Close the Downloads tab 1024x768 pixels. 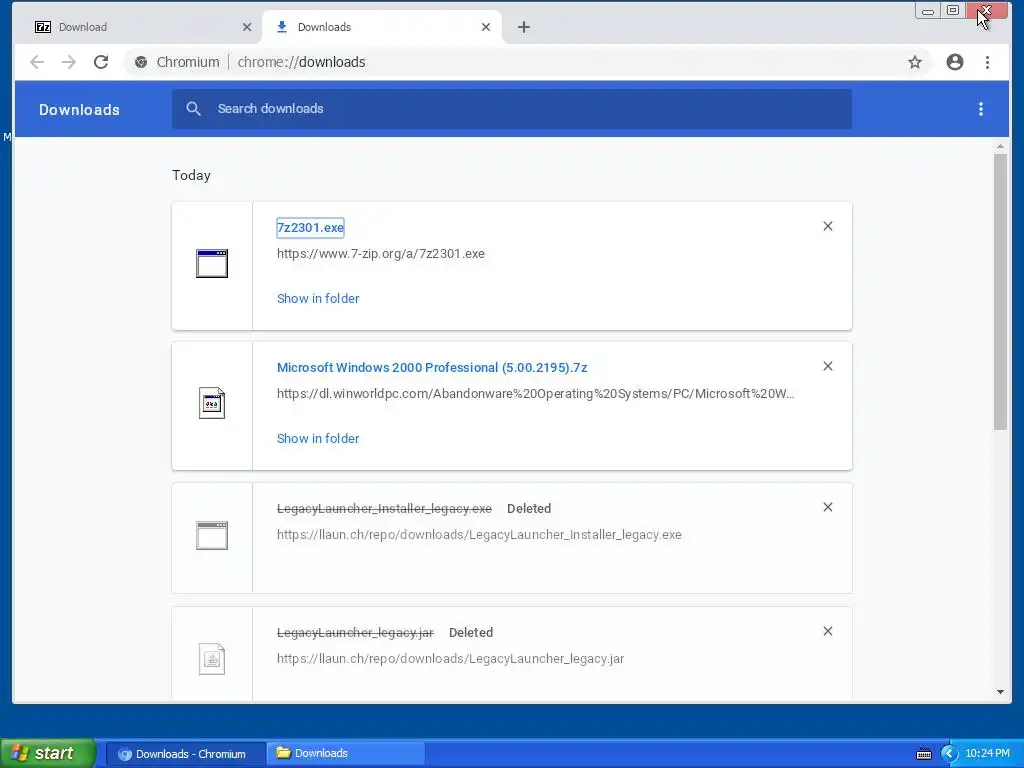[x=486, y=27]
